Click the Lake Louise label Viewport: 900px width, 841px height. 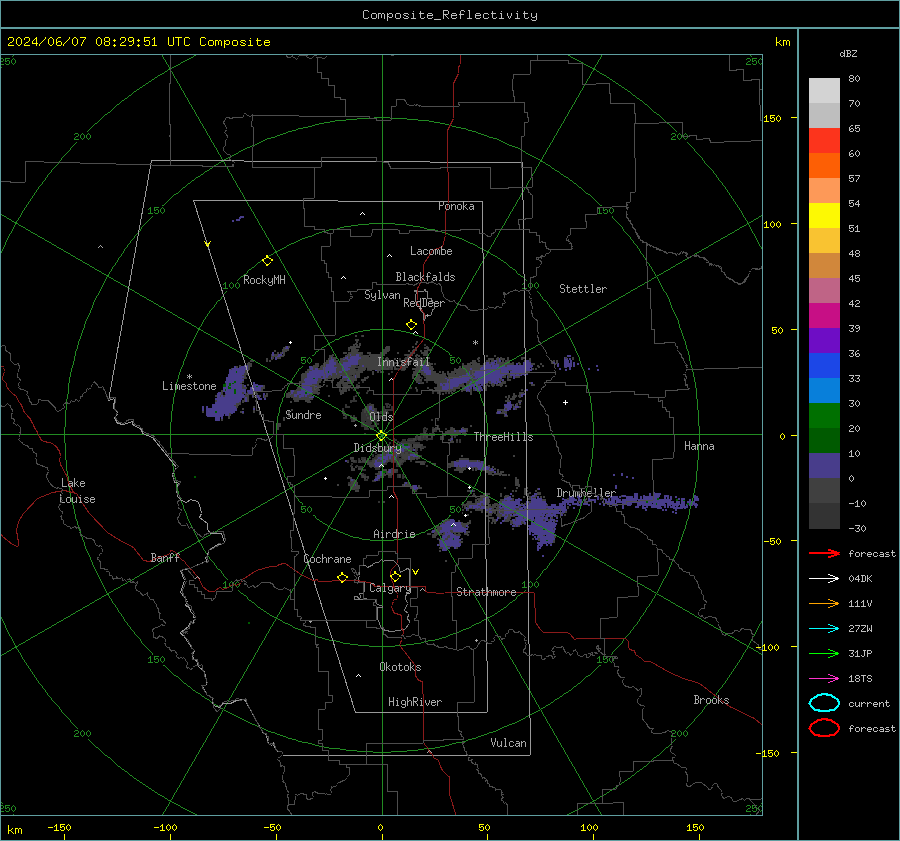click(77, 491)
